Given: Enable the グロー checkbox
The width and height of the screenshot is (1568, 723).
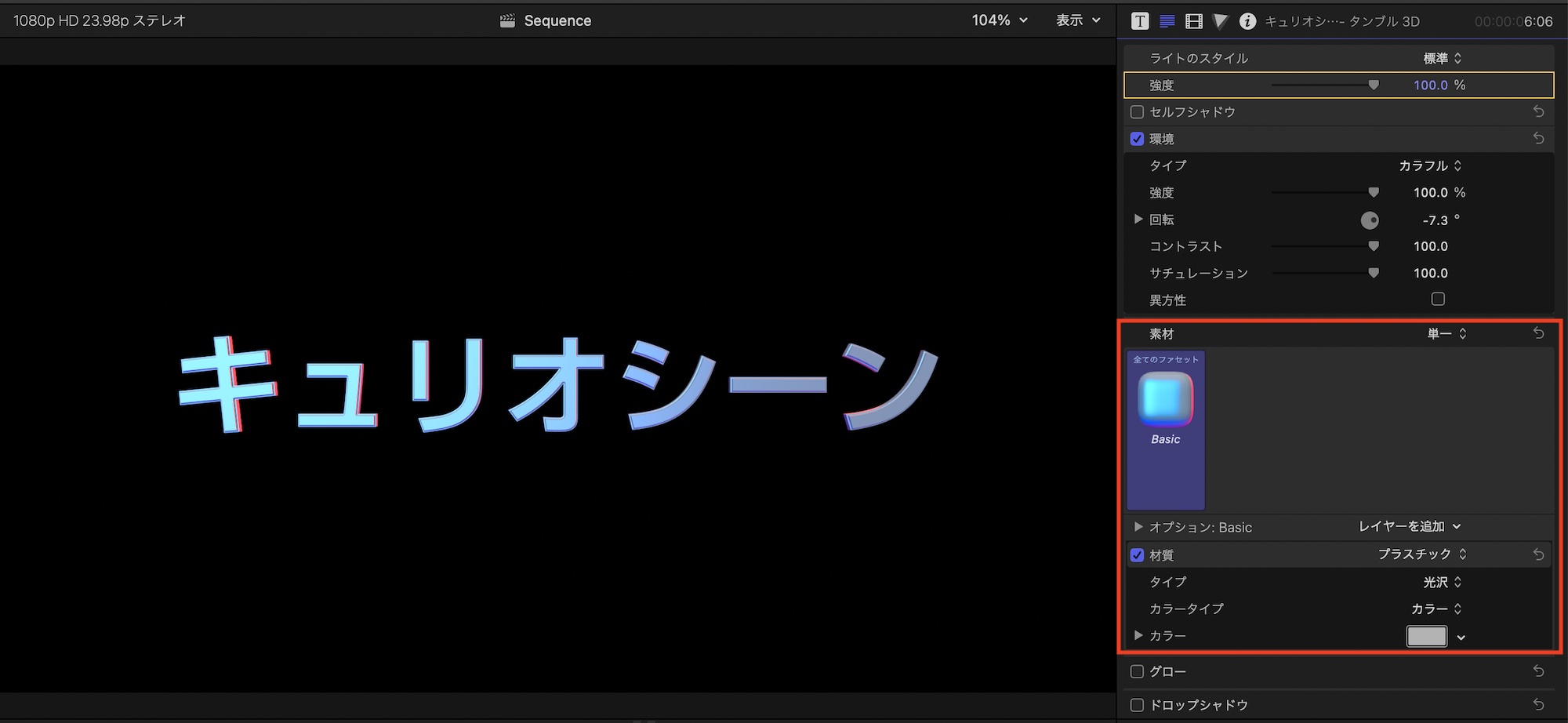Looking at the screenshot, I should 1137,671.
